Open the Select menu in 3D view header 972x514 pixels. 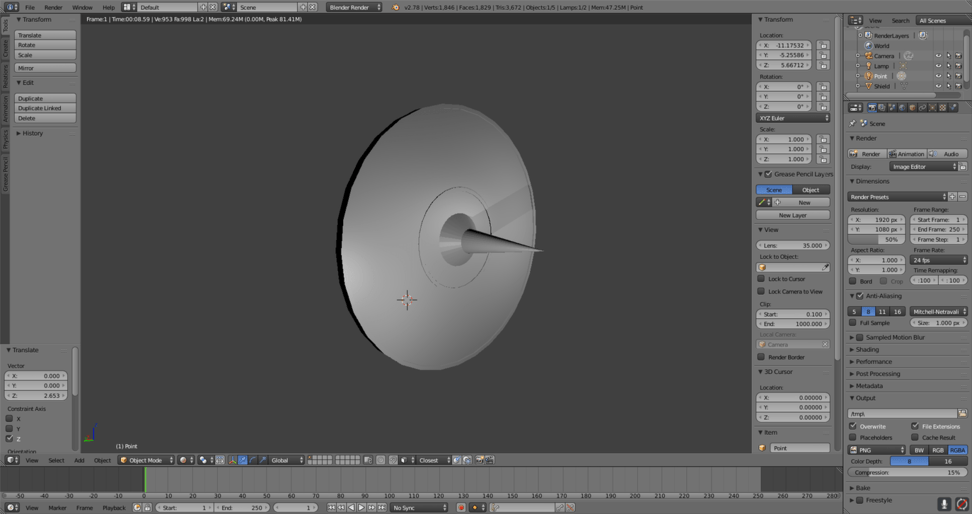click(56, 460)
